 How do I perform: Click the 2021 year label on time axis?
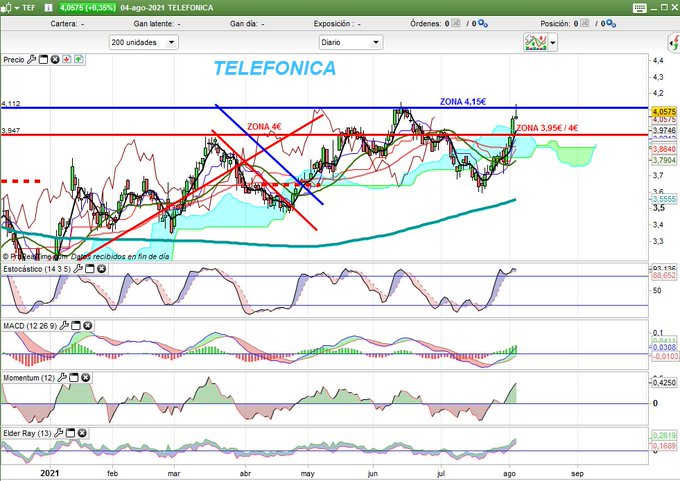[x=50, y=473]
